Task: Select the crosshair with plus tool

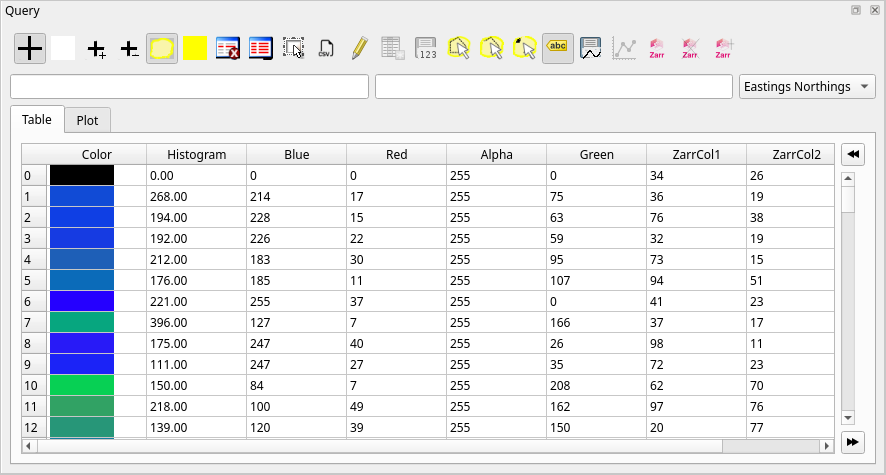Action: coord(96,49)
